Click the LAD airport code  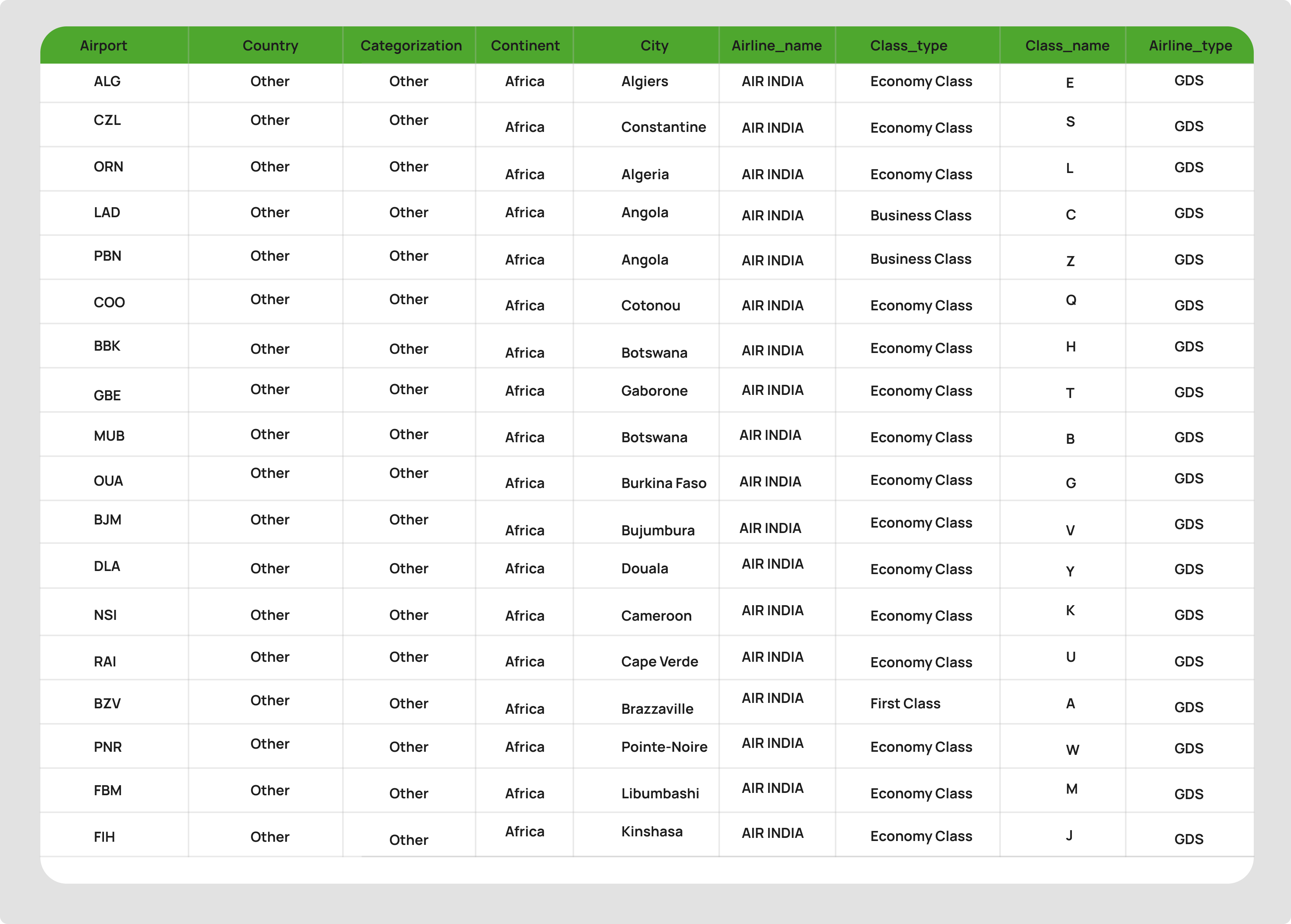(x=107, y=212)
